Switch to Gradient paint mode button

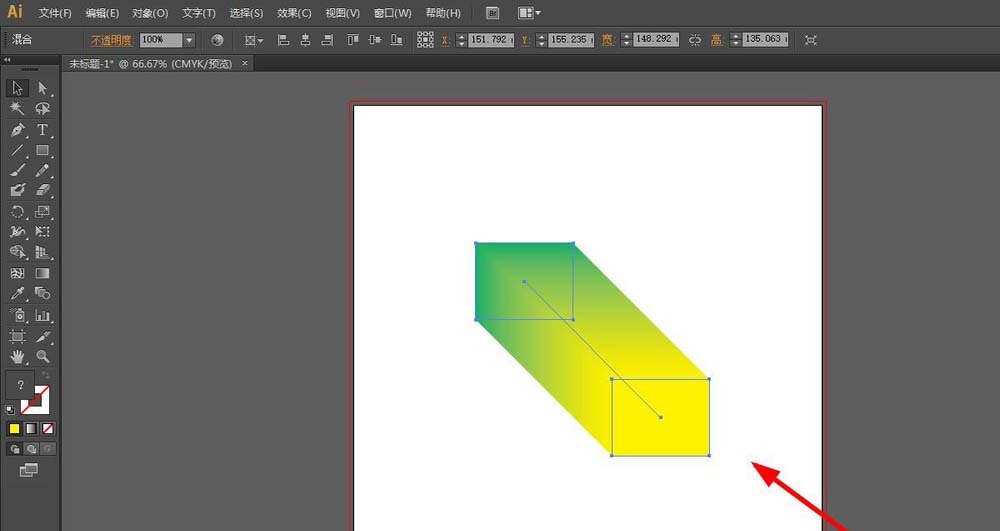(31, 429)
